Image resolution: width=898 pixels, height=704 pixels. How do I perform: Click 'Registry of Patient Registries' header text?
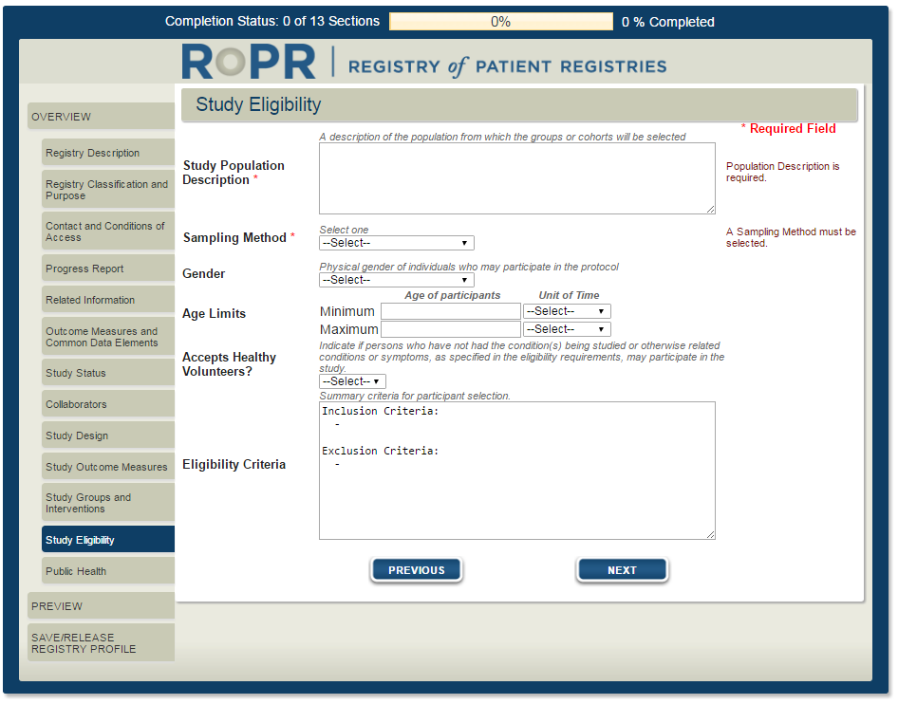coord(507,67)
